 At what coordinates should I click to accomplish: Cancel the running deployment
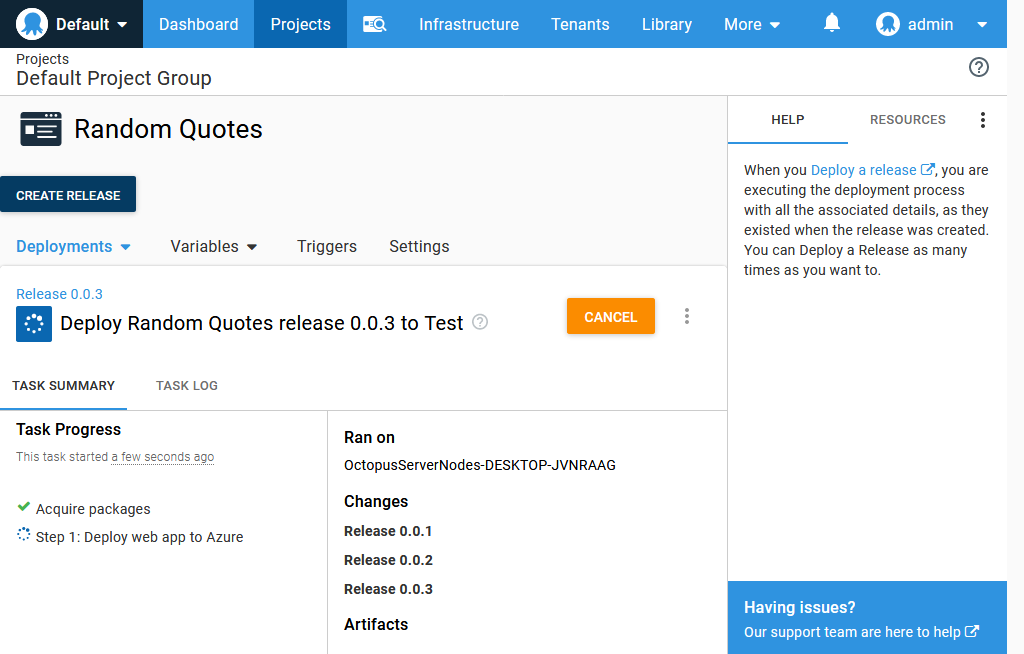pos(611,316)
